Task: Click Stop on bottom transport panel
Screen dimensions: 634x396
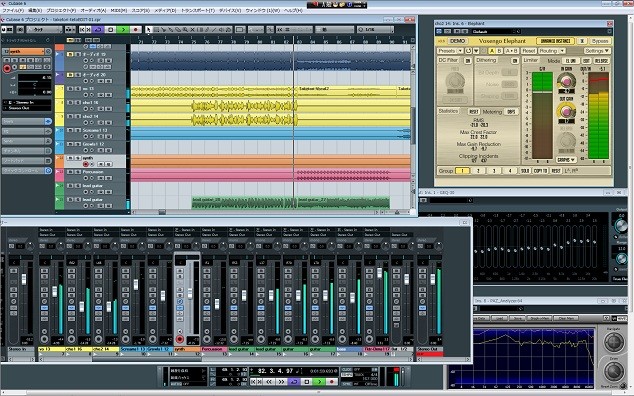Action: (x=306, y=382)
